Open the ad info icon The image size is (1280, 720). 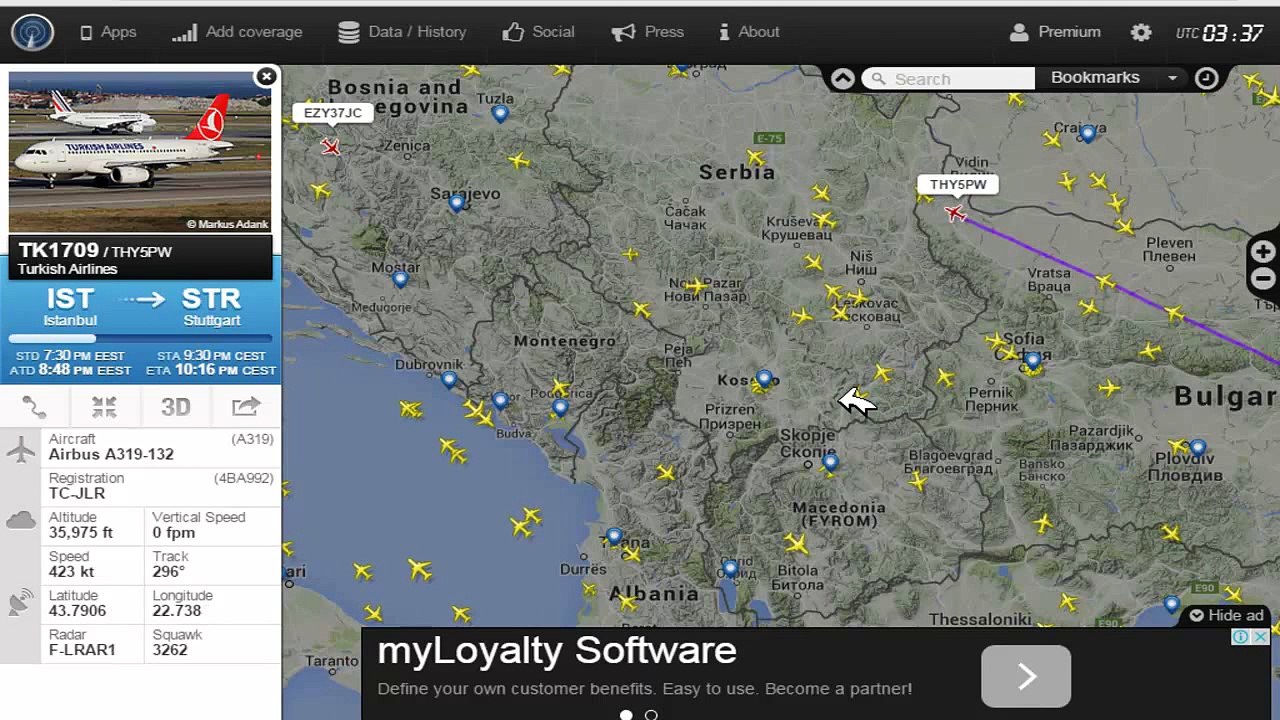coord(1240,637)
